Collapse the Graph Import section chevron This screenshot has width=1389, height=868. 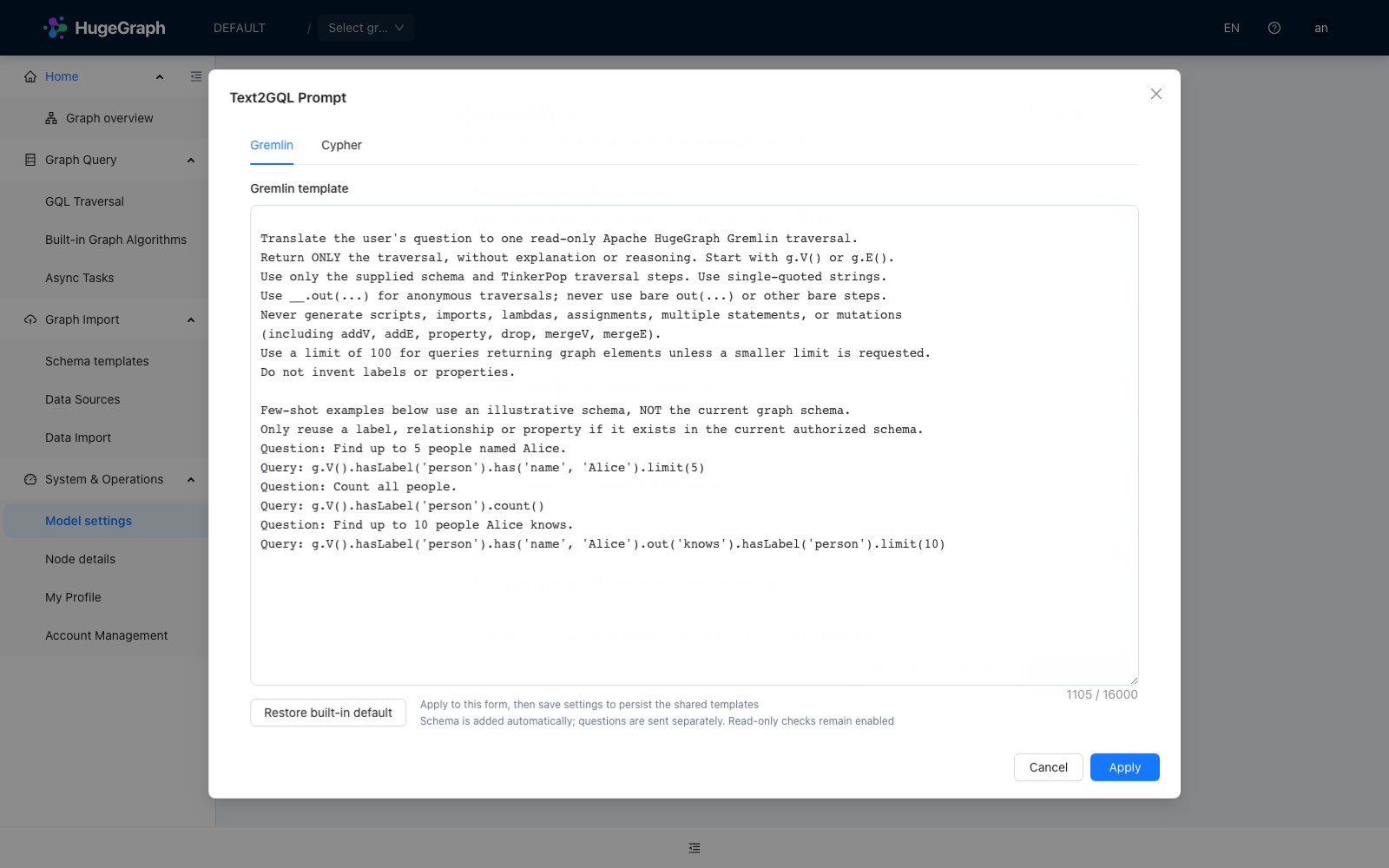point(191,319)
